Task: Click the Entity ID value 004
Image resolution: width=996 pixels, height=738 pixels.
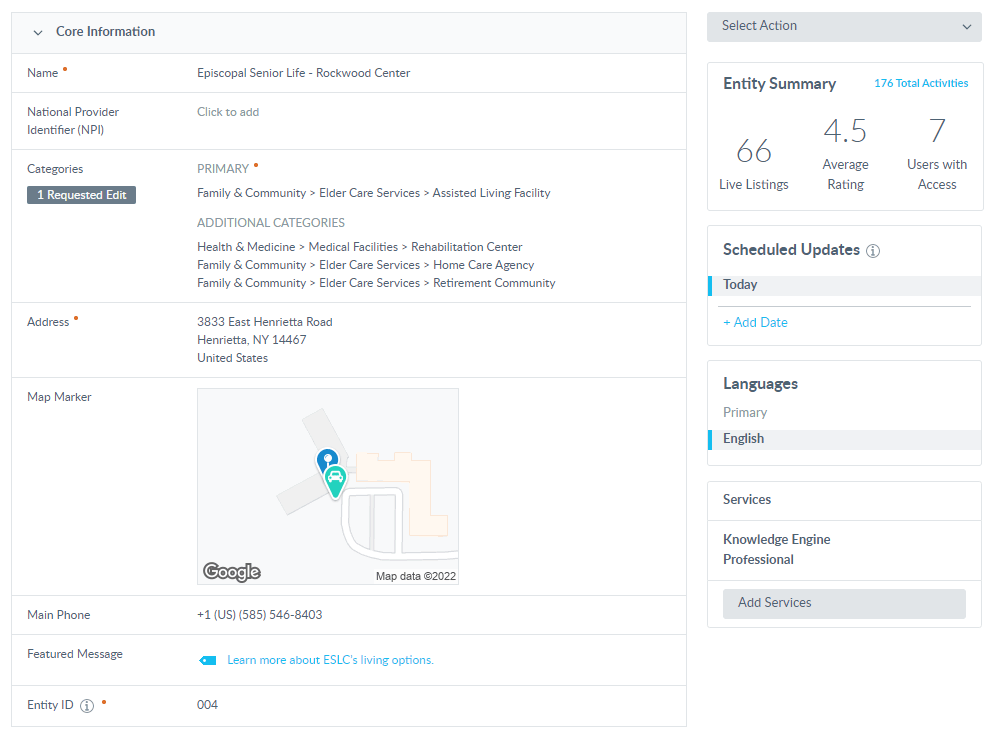Action: pos(207,705)
